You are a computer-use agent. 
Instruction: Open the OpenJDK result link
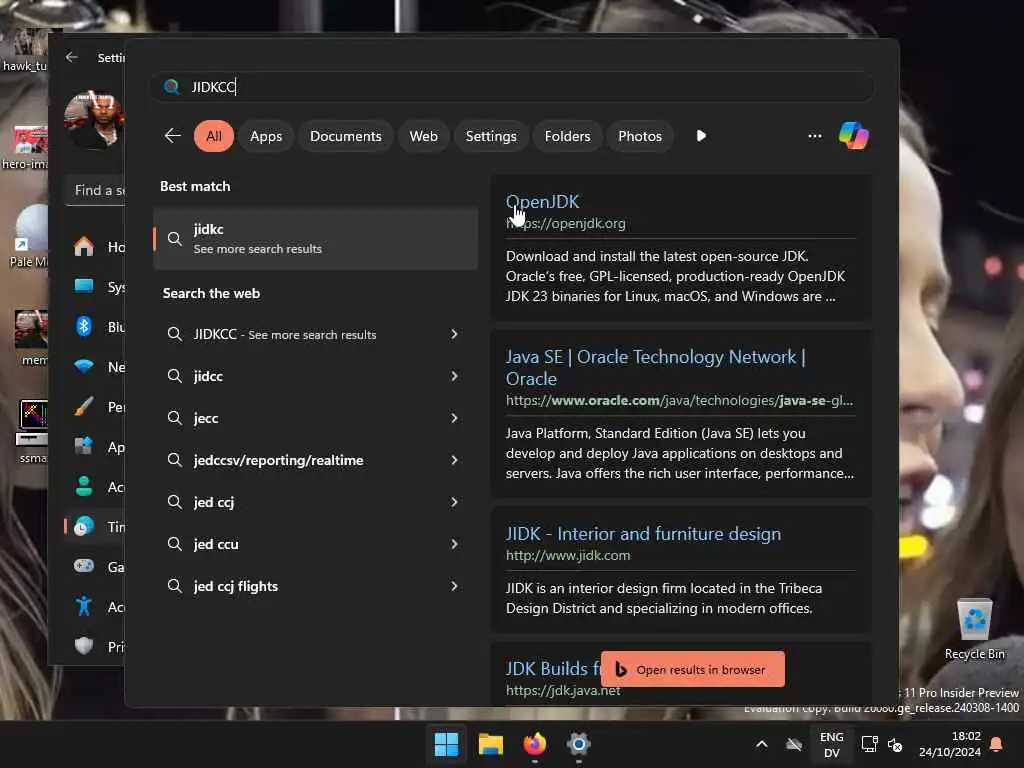pyautogui.click(x=542, y=202)
